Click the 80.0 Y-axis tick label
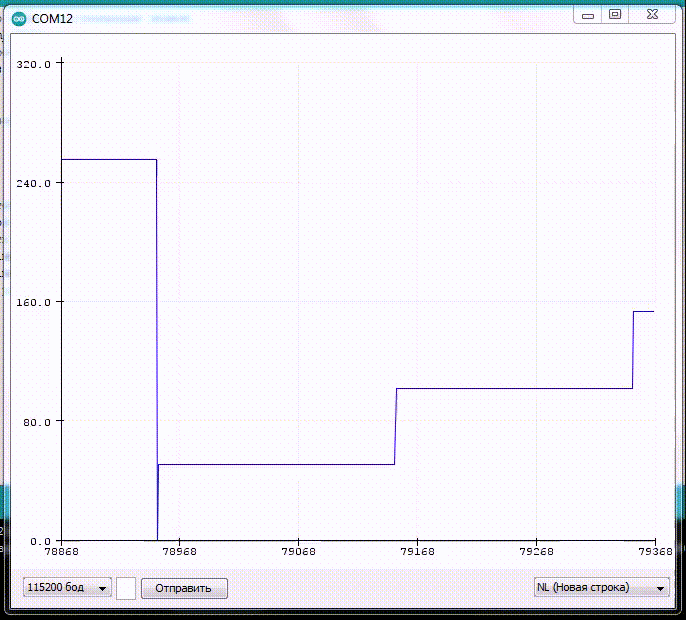The width and height of the screenshot is (686, 620). point(36,422)
